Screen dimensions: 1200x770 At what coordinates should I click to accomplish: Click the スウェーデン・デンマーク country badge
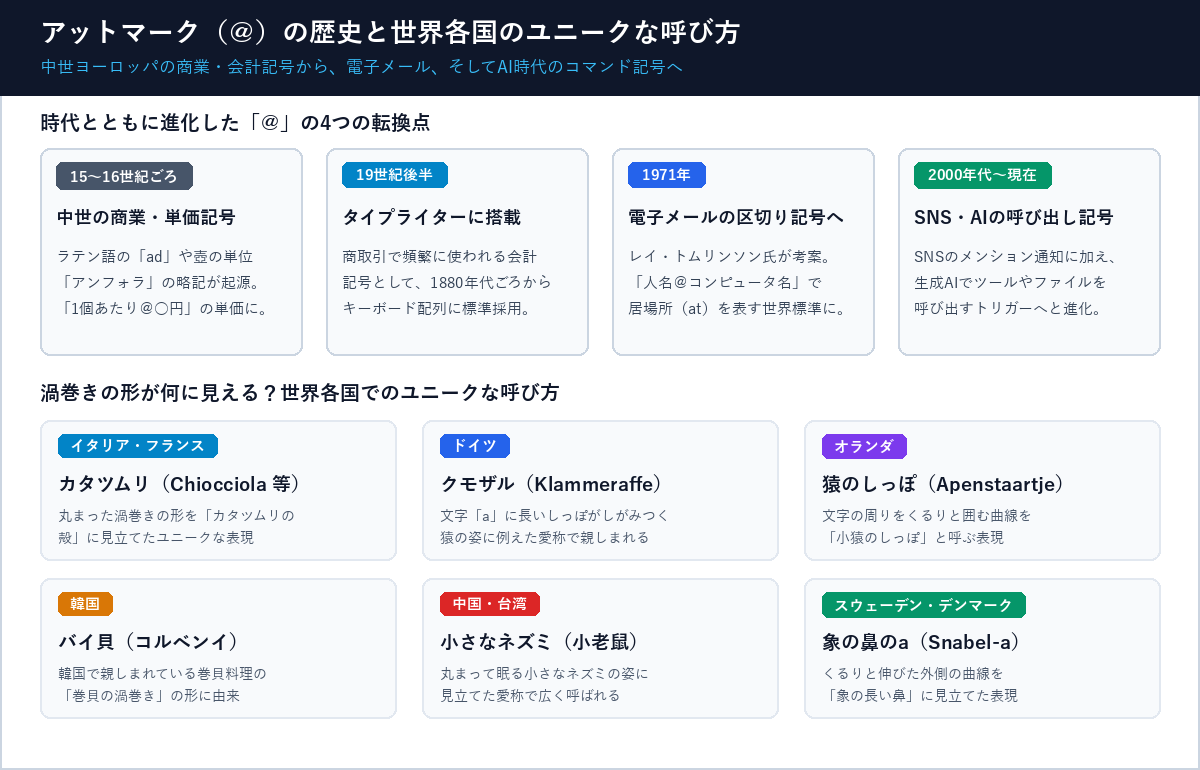point(924,604)
